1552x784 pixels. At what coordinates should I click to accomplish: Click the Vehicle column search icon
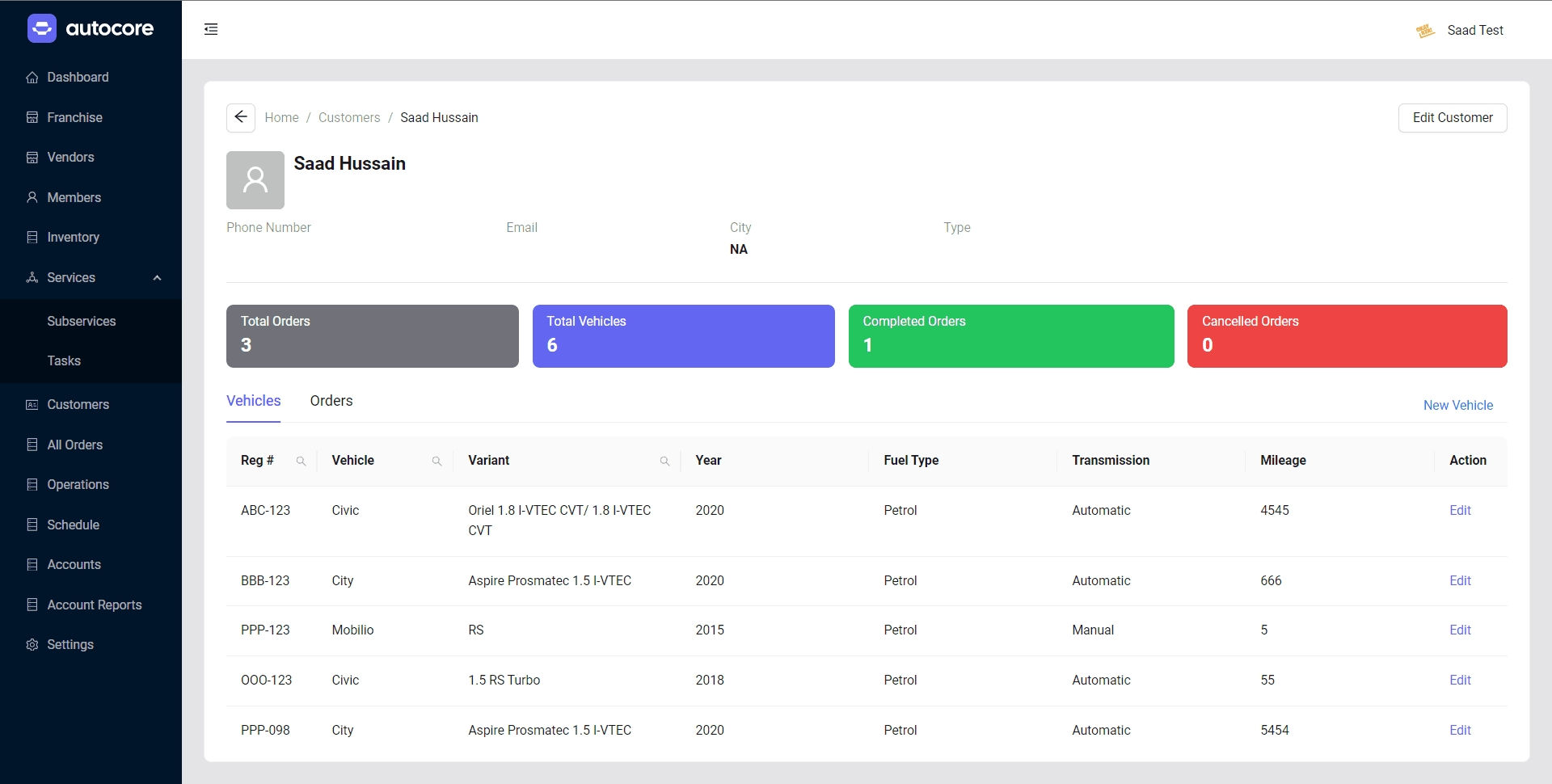pyautogui.click(x=436, y=461)
